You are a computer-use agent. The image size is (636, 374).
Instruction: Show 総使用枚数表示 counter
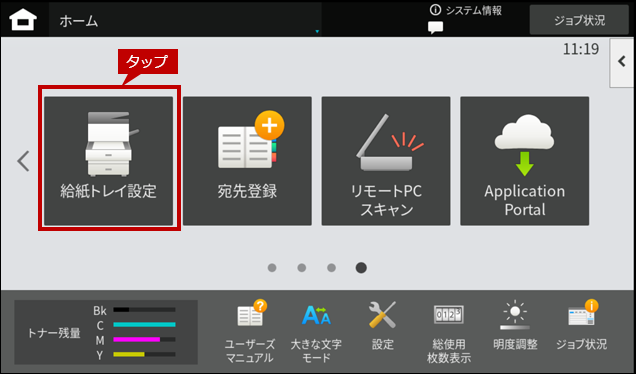click(x=449, y=331)
